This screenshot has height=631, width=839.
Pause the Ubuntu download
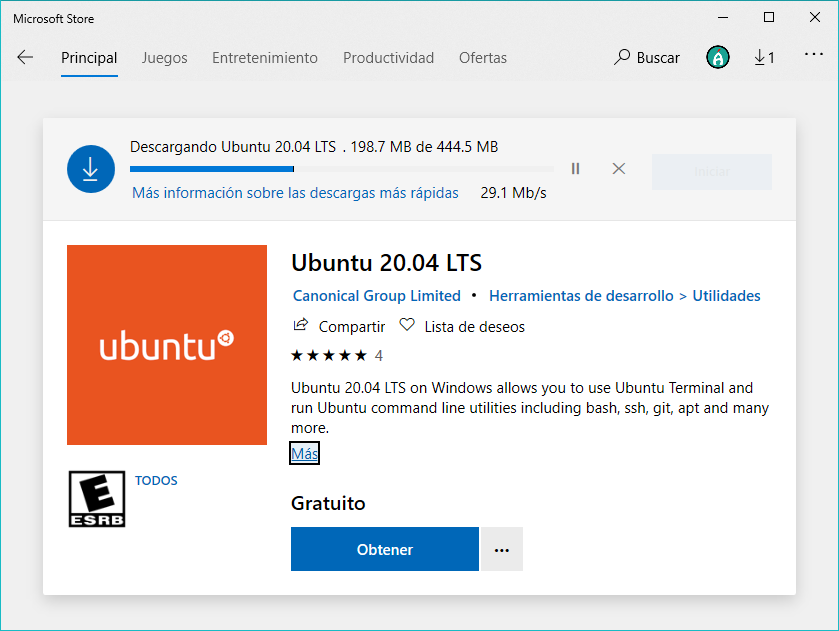tap(575, 168)
